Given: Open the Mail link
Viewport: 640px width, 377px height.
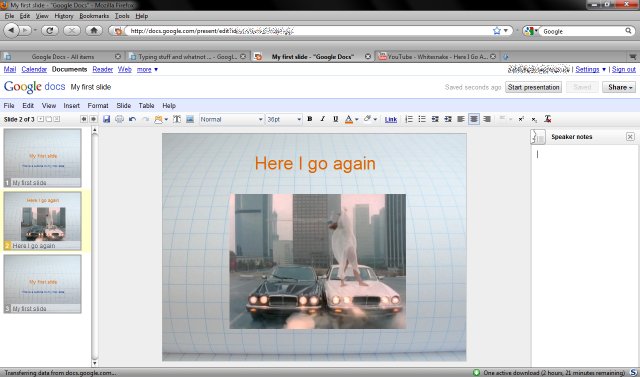Looking at the screenshot, I should click(x=10, y=69).
